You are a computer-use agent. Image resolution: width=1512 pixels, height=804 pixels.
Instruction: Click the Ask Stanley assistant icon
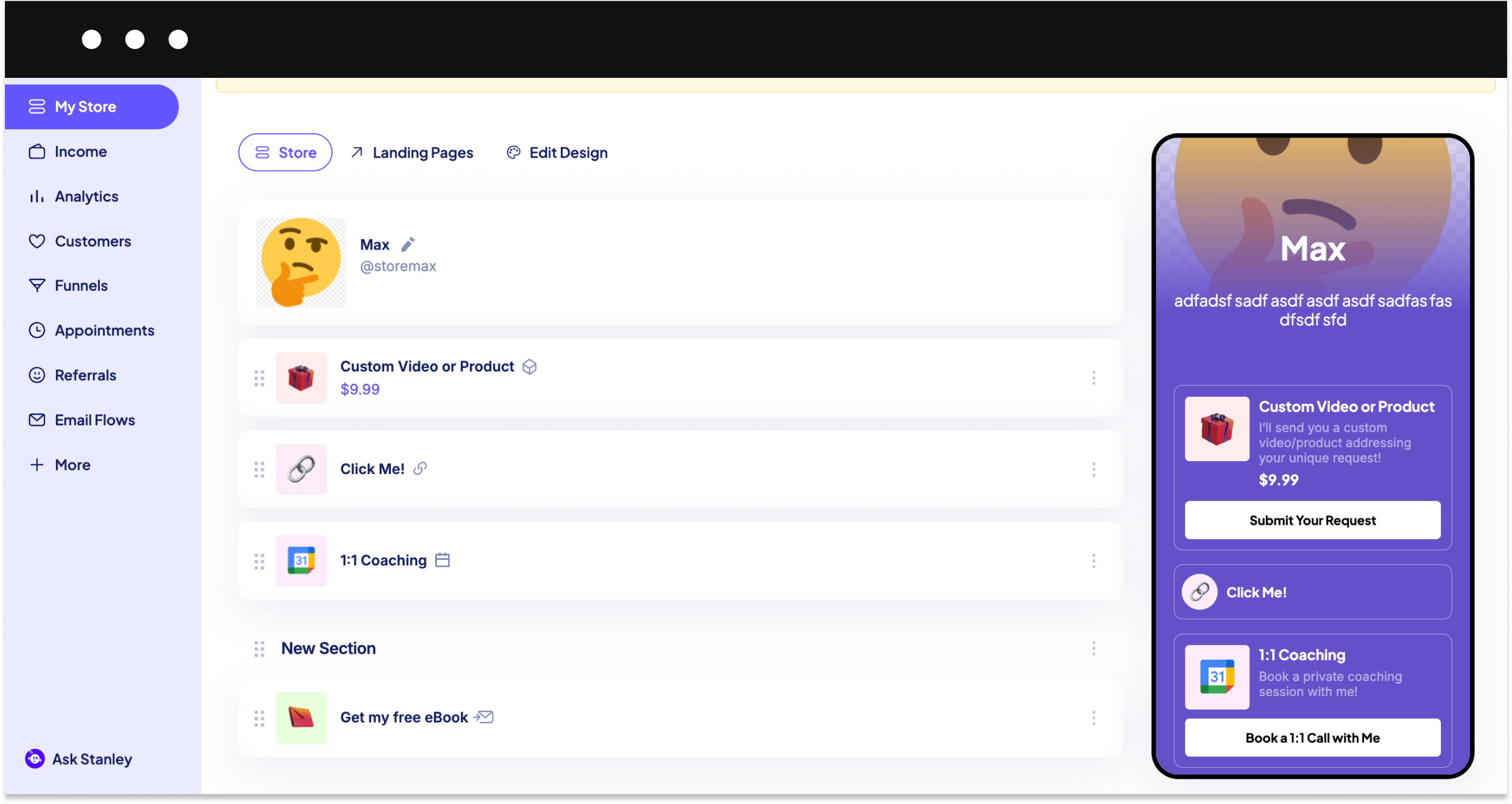(34, 759)
